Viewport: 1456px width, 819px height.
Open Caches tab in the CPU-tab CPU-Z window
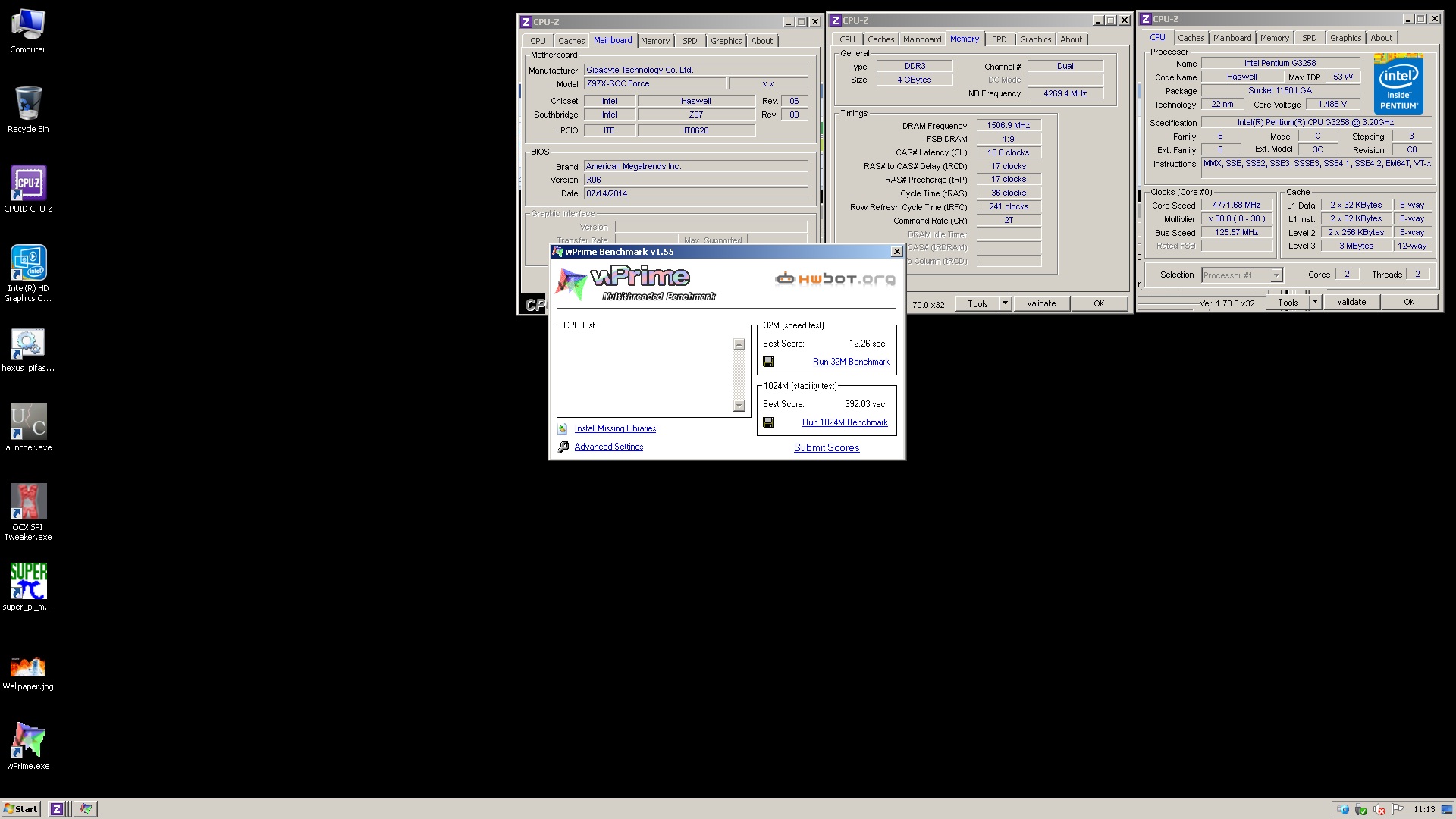coord(1191,38)
